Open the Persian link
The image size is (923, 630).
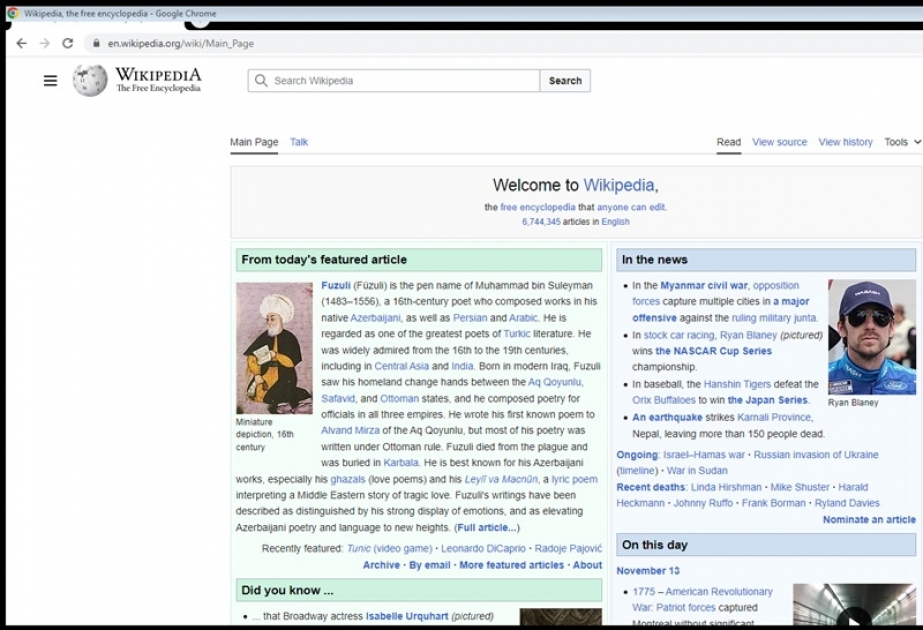pos(470,318)
